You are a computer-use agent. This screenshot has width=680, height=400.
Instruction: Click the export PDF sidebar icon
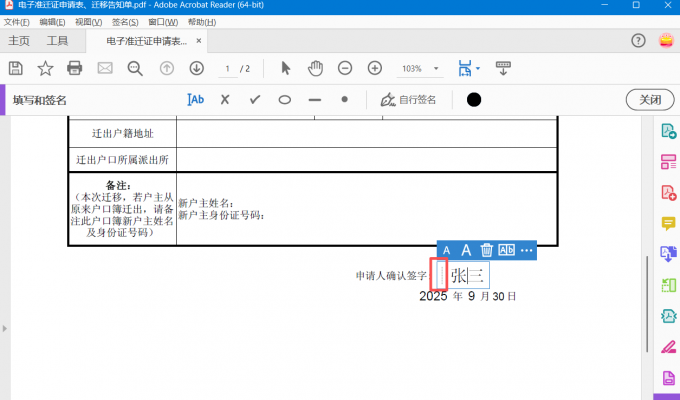point(668,131)
